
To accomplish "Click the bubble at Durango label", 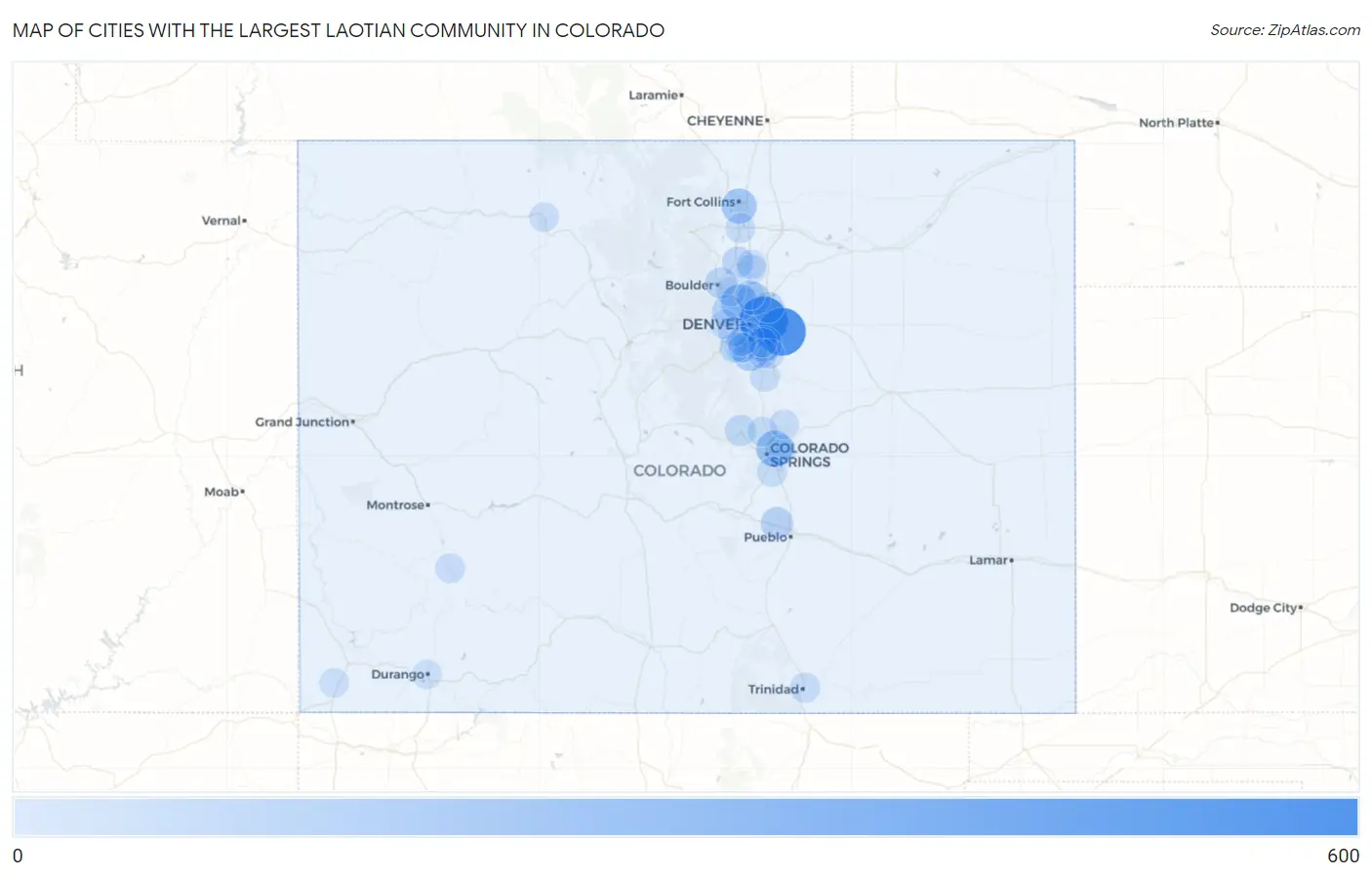I will pyautogui.click(x=426, y=674).
